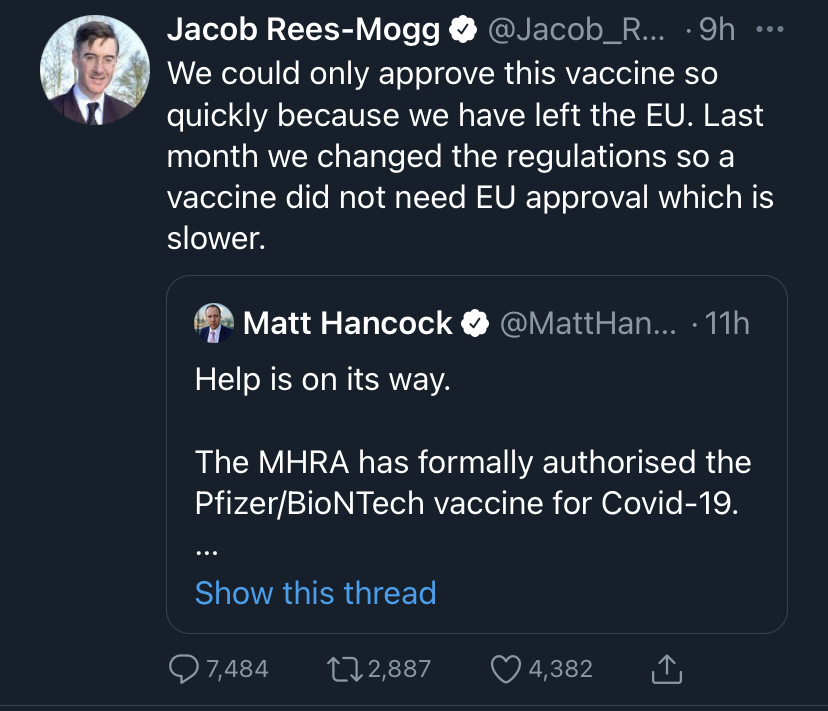Tap the 4,382 likes count
This screenshot has height=711, width=828.
coord(561,669)
